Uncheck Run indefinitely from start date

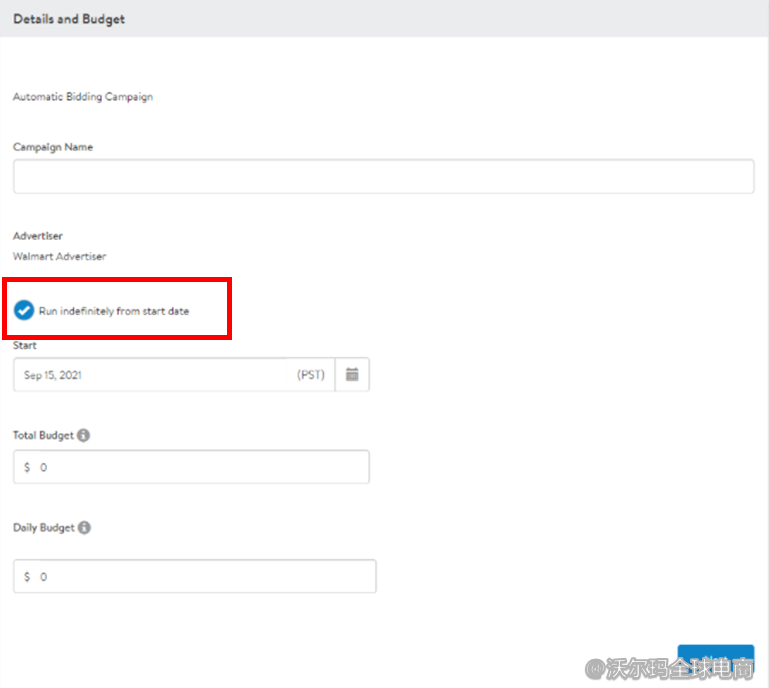tap(24, 310)
